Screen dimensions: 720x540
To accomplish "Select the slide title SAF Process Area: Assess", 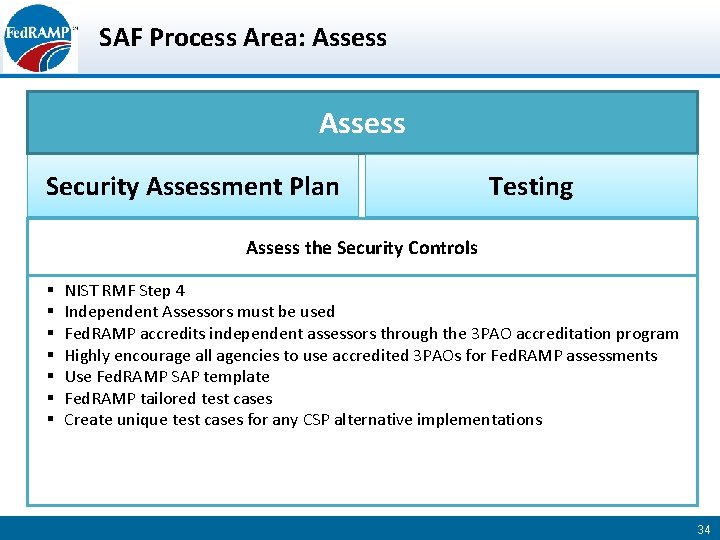I will pyautogui.click(x=242, y=38).
